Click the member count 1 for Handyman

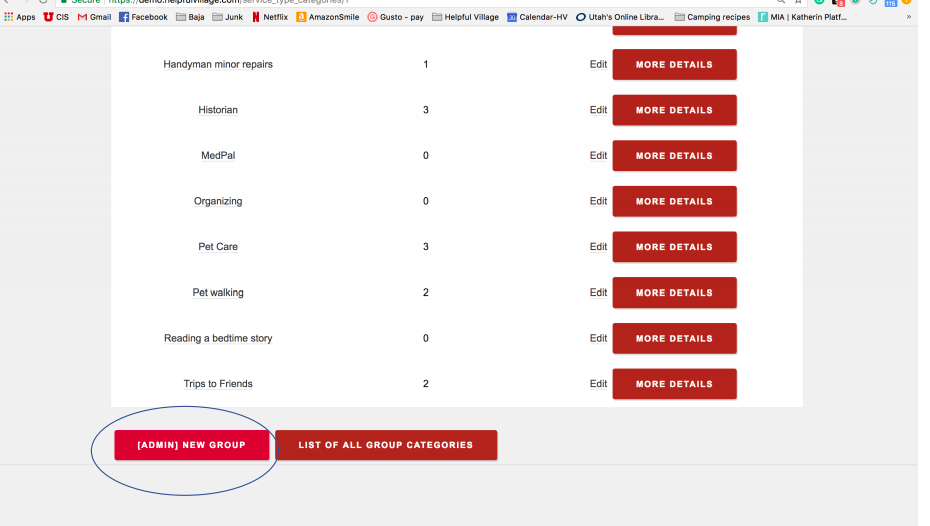[x=425, y=64]
